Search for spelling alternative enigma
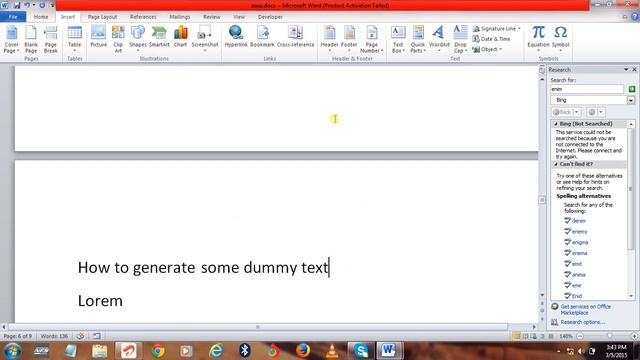This screenshot has width=640, height=360. pos(580,242)
